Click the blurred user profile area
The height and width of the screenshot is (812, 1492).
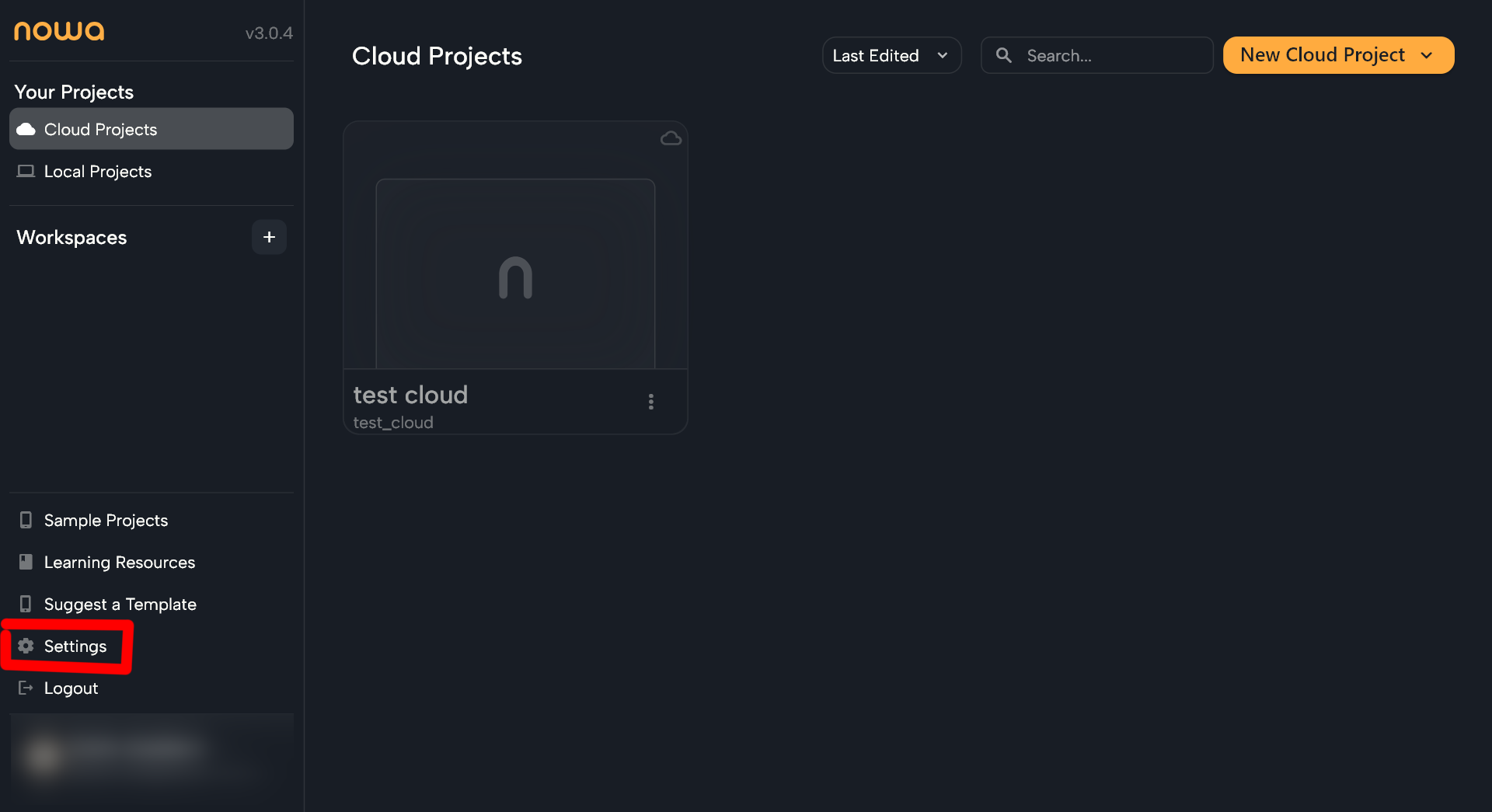(152, 754)
